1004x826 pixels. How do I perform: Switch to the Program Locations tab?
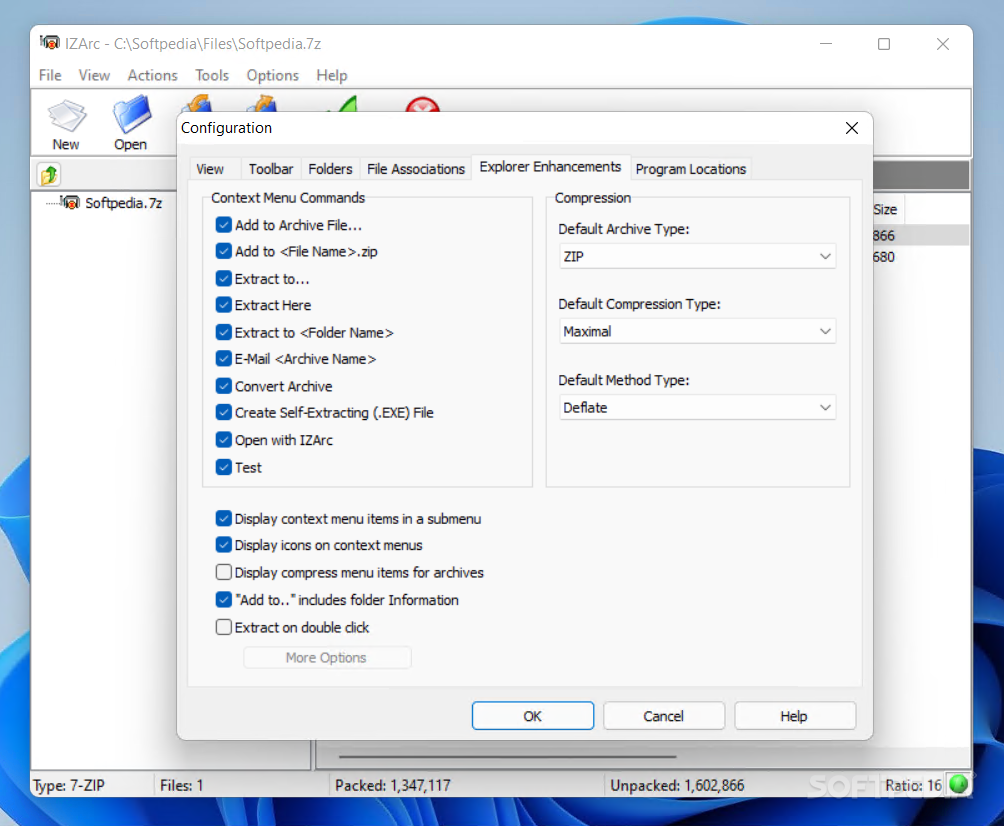pos(691,169)
